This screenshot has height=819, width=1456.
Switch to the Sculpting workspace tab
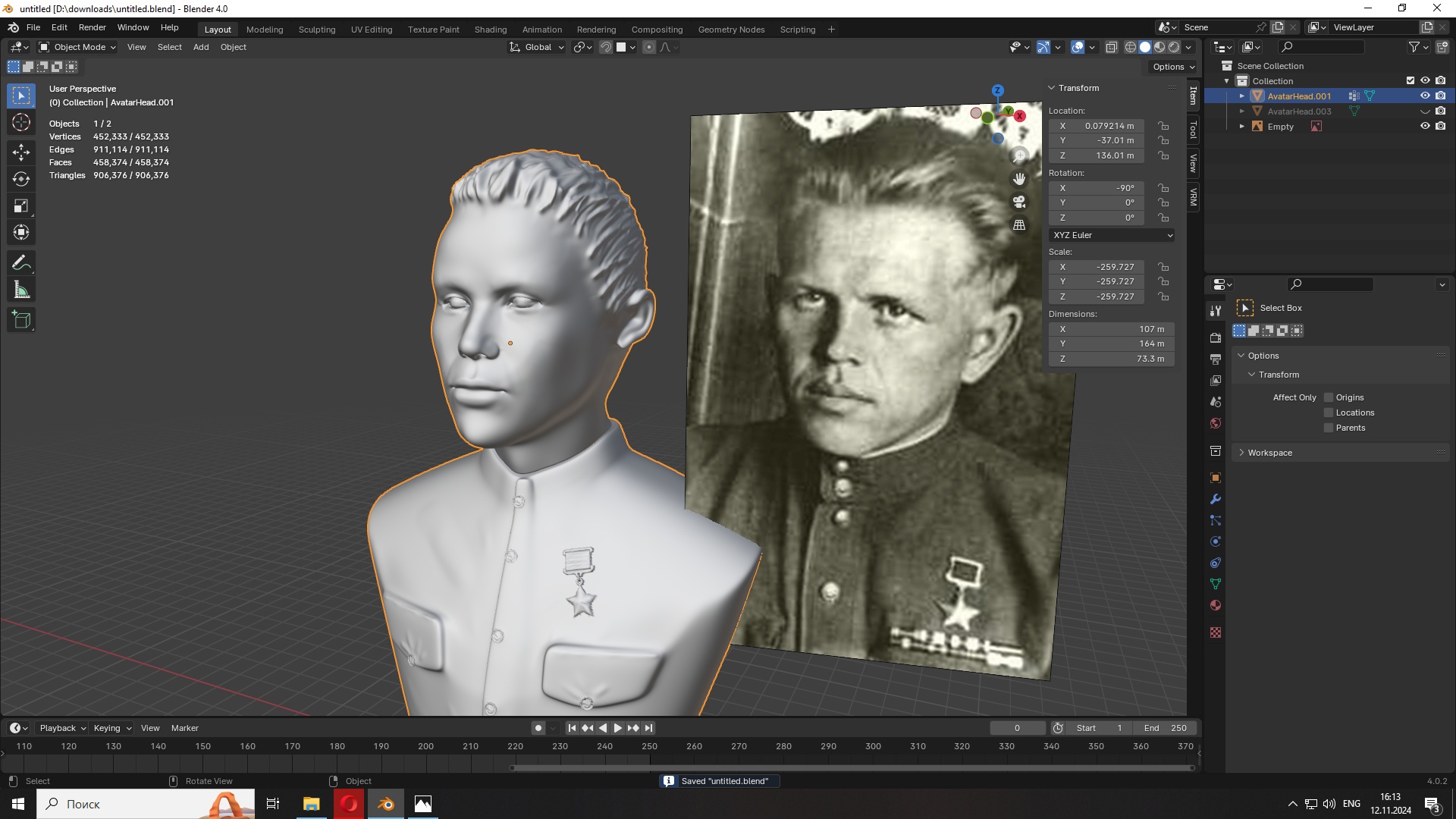click(316, 30)
